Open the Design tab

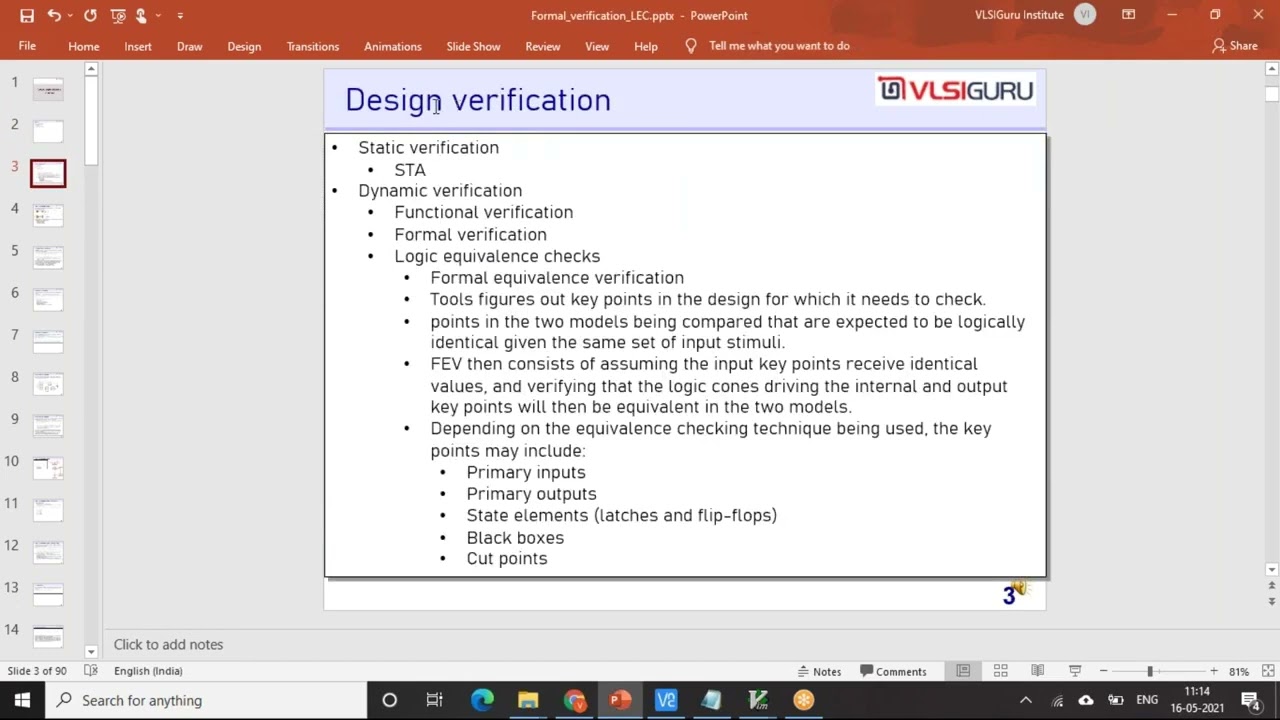[244, 46]
